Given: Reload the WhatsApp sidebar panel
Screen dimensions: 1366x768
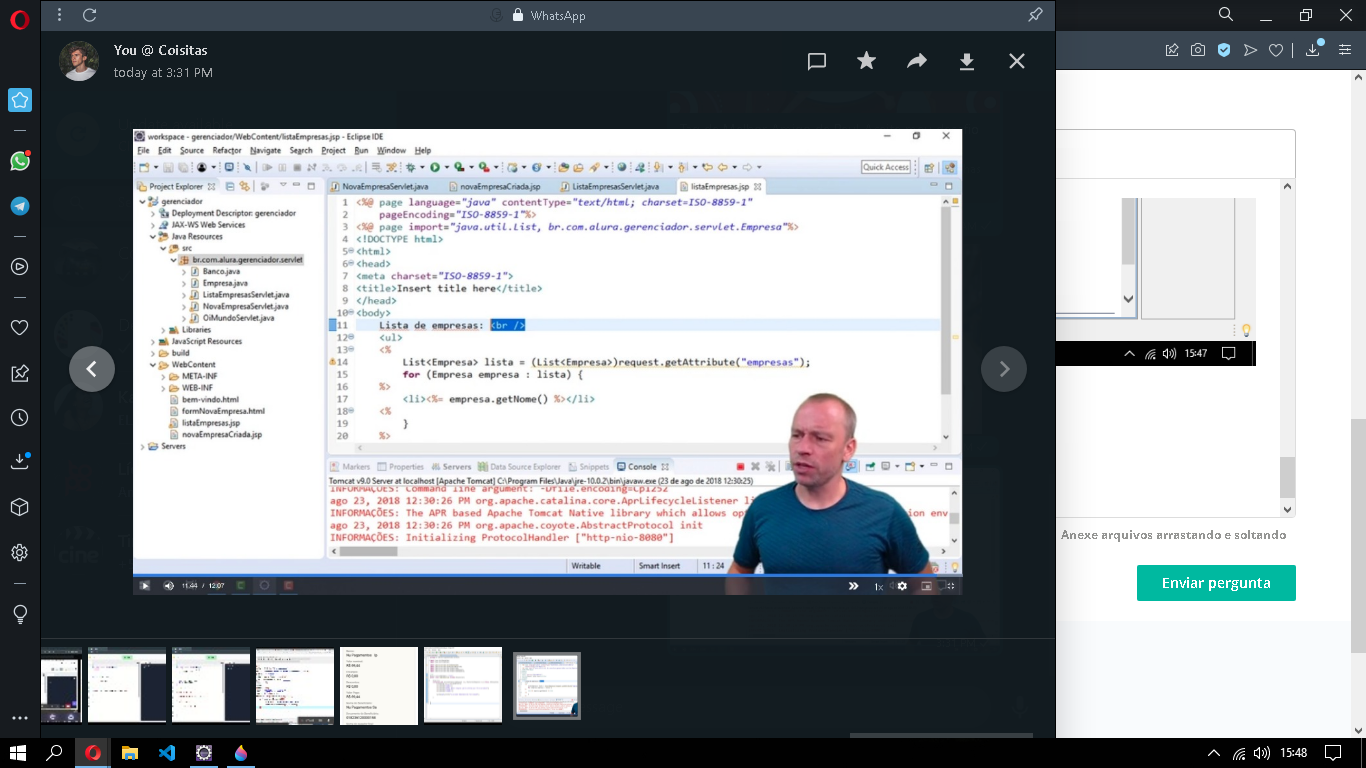Looking at the screenshot, I should pos(89,15).
